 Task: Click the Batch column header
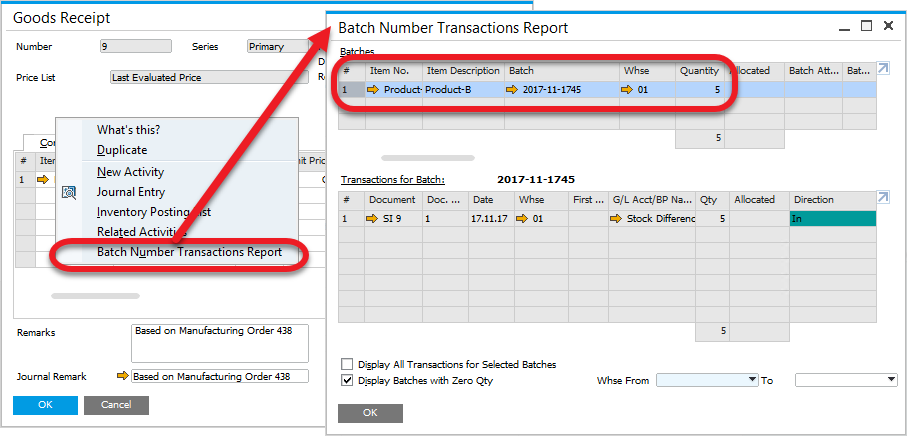tap(562, 71)
